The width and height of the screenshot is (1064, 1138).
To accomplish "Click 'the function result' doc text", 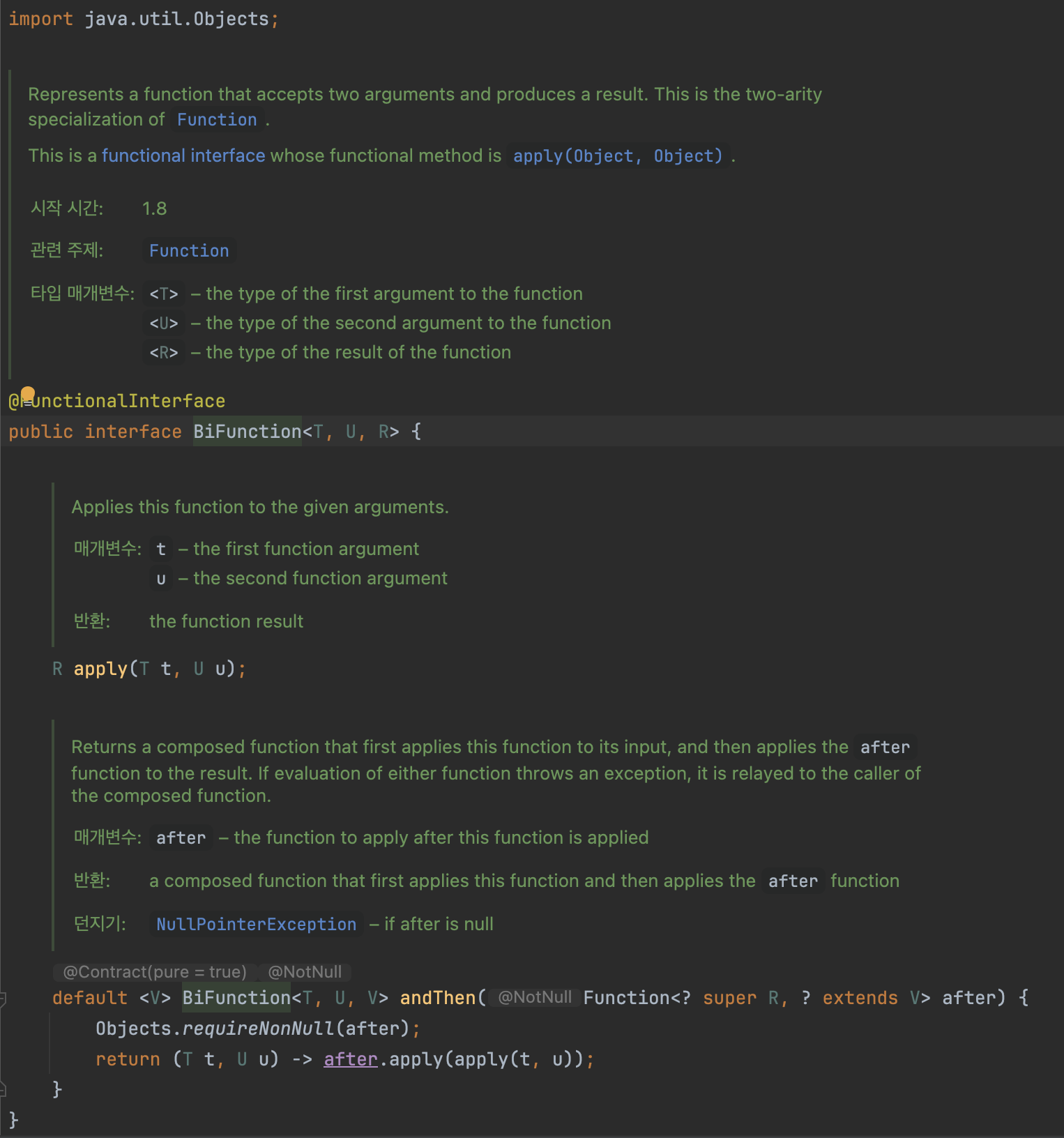I will [x=226, y=621].
